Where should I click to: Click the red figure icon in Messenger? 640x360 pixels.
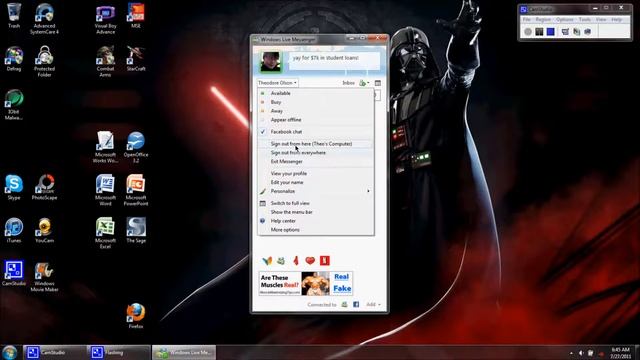(296, 260)
